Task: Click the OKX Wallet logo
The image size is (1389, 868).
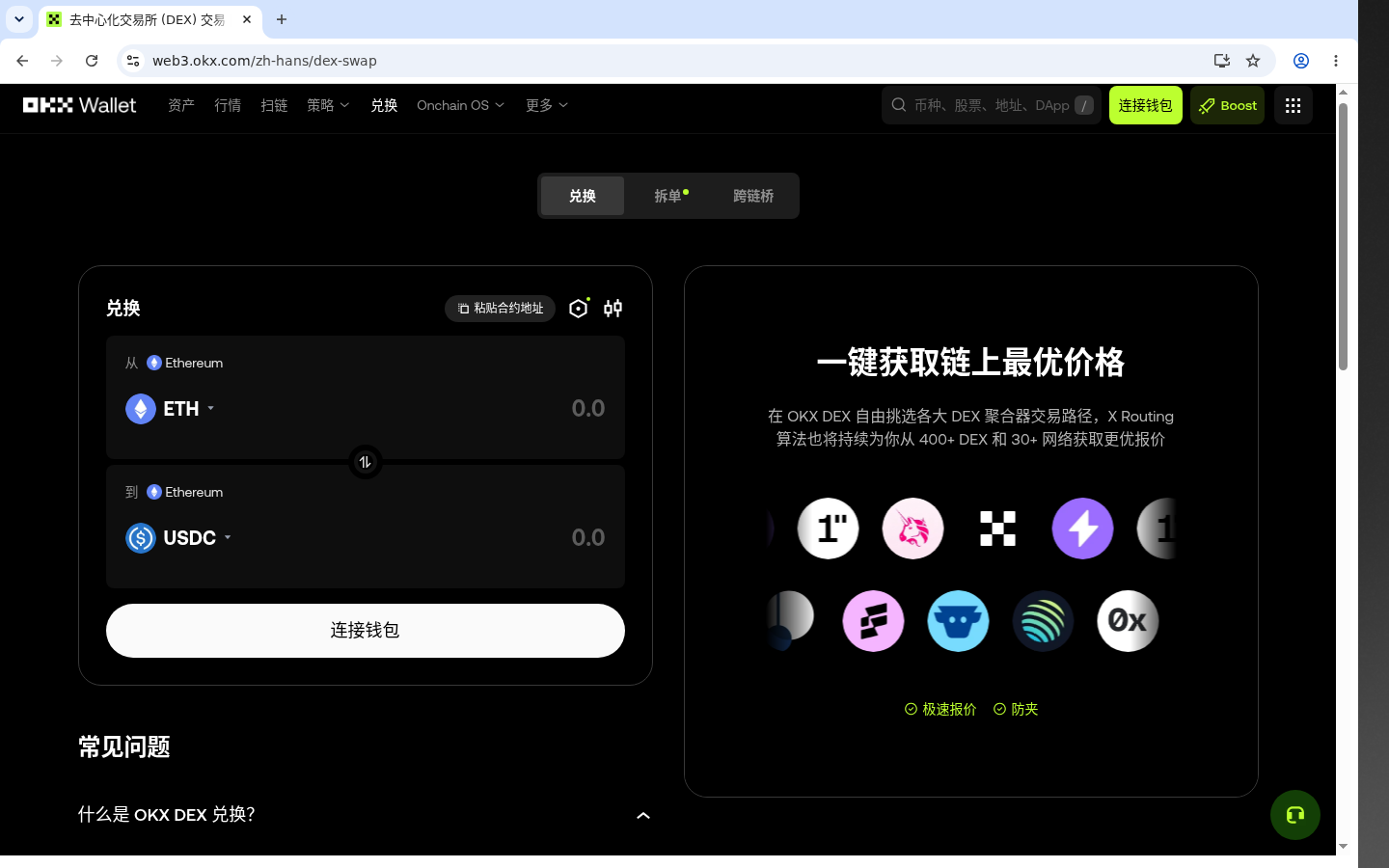Action: (x=80, y=105)
